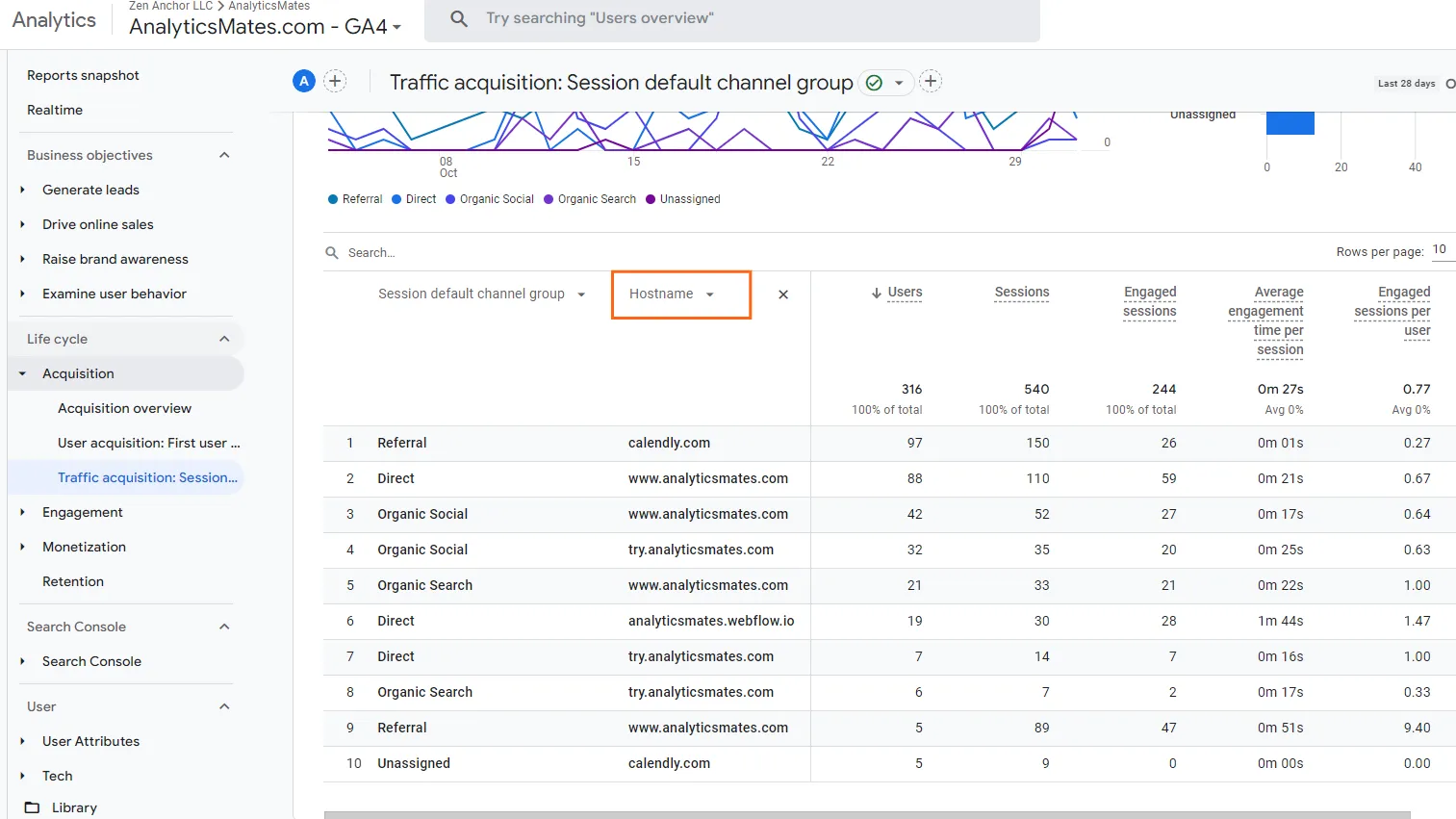The image size is (1456, 819).
Task: Open User acquisition: First user report
Action: [x=149, y=443]
